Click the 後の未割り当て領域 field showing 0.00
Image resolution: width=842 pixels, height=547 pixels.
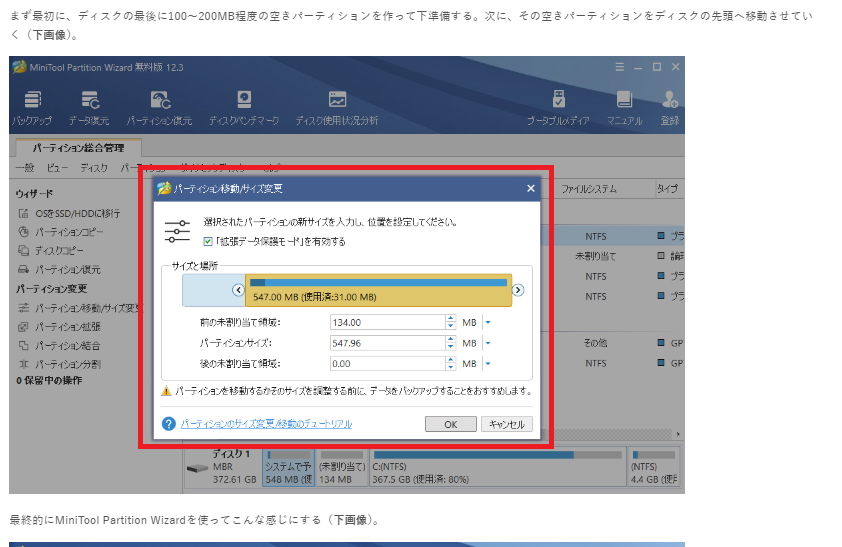[x=387, y=364]
